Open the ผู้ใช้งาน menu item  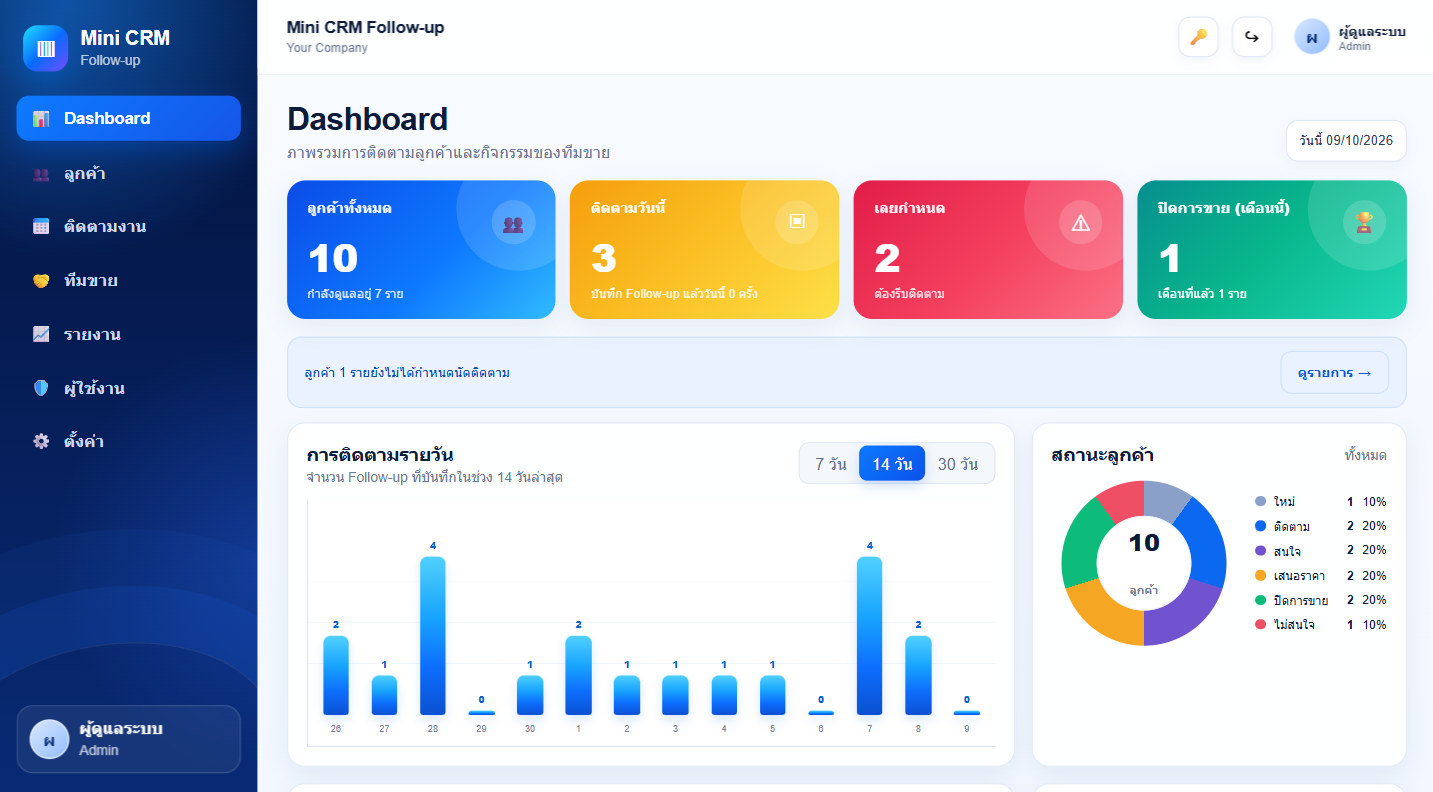tap(129, 388)
